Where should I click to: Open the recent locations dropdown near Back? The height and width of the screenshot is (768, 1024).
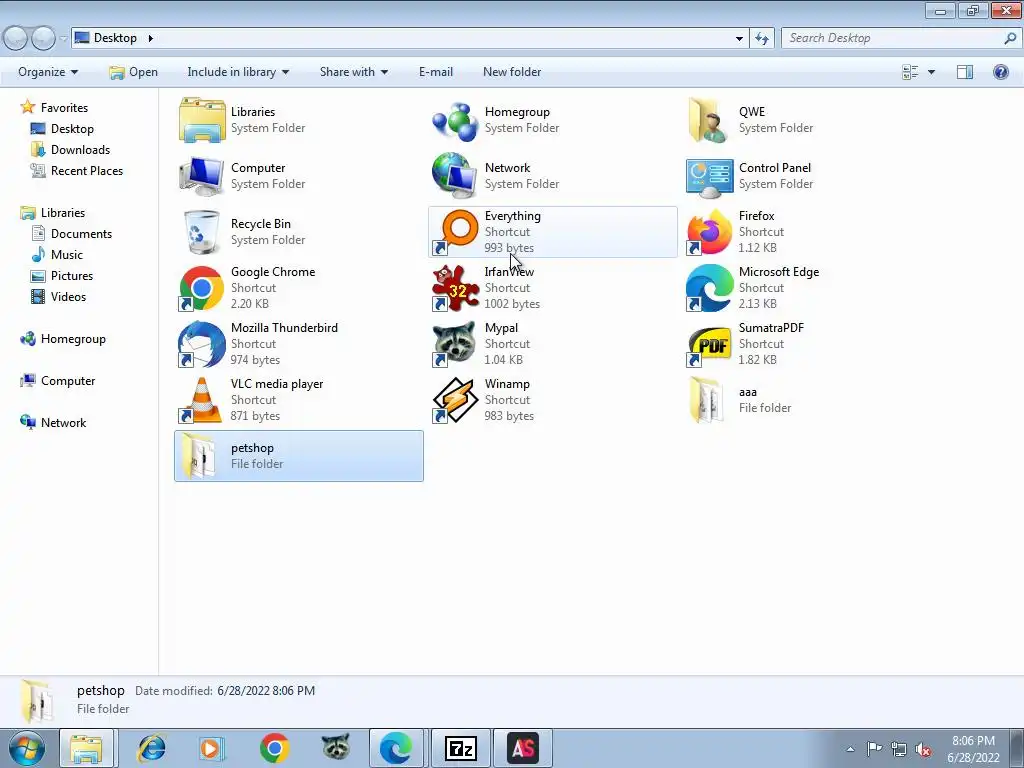pos(63,39)
